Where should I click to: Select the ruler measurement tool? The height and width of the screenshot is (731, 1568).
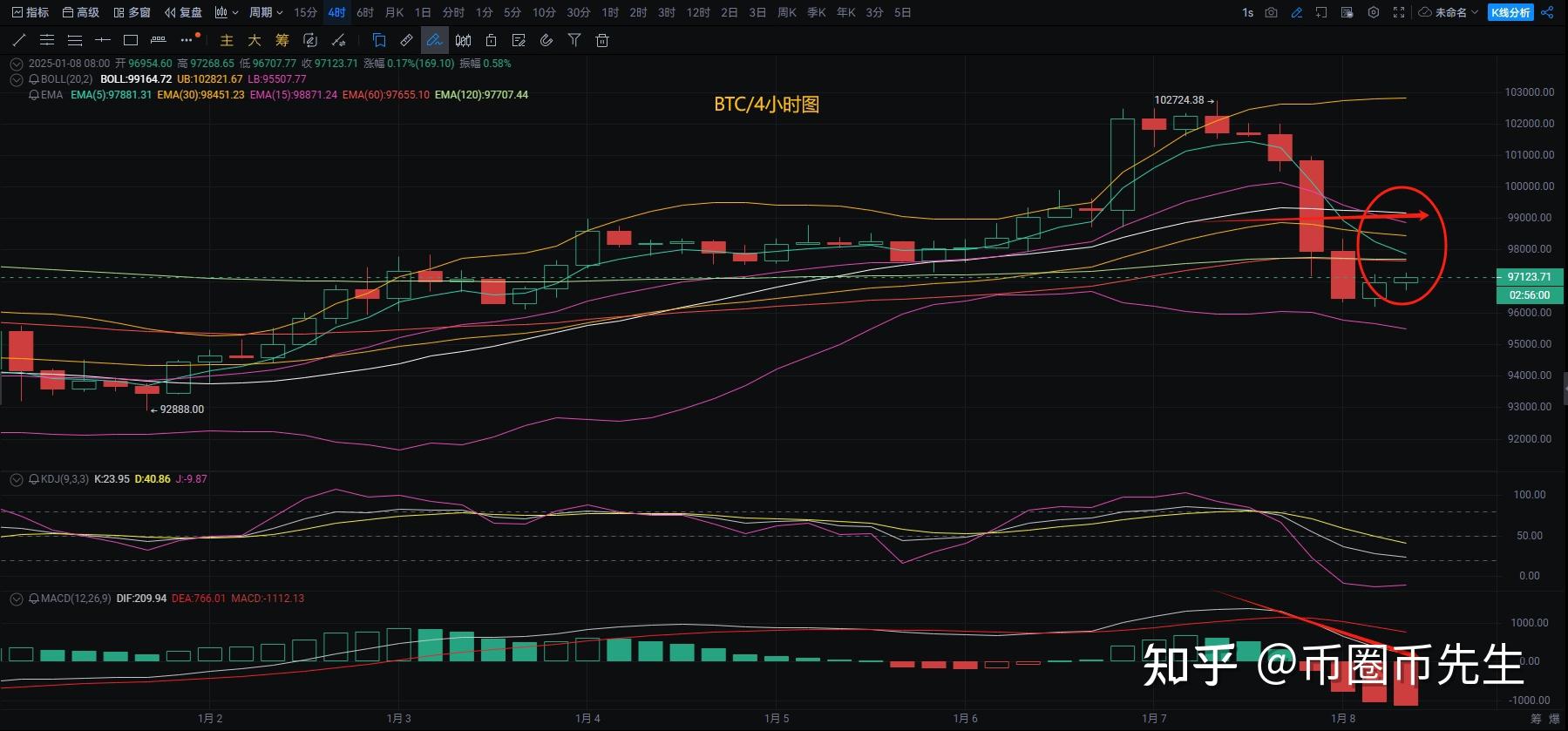(407, 40)
